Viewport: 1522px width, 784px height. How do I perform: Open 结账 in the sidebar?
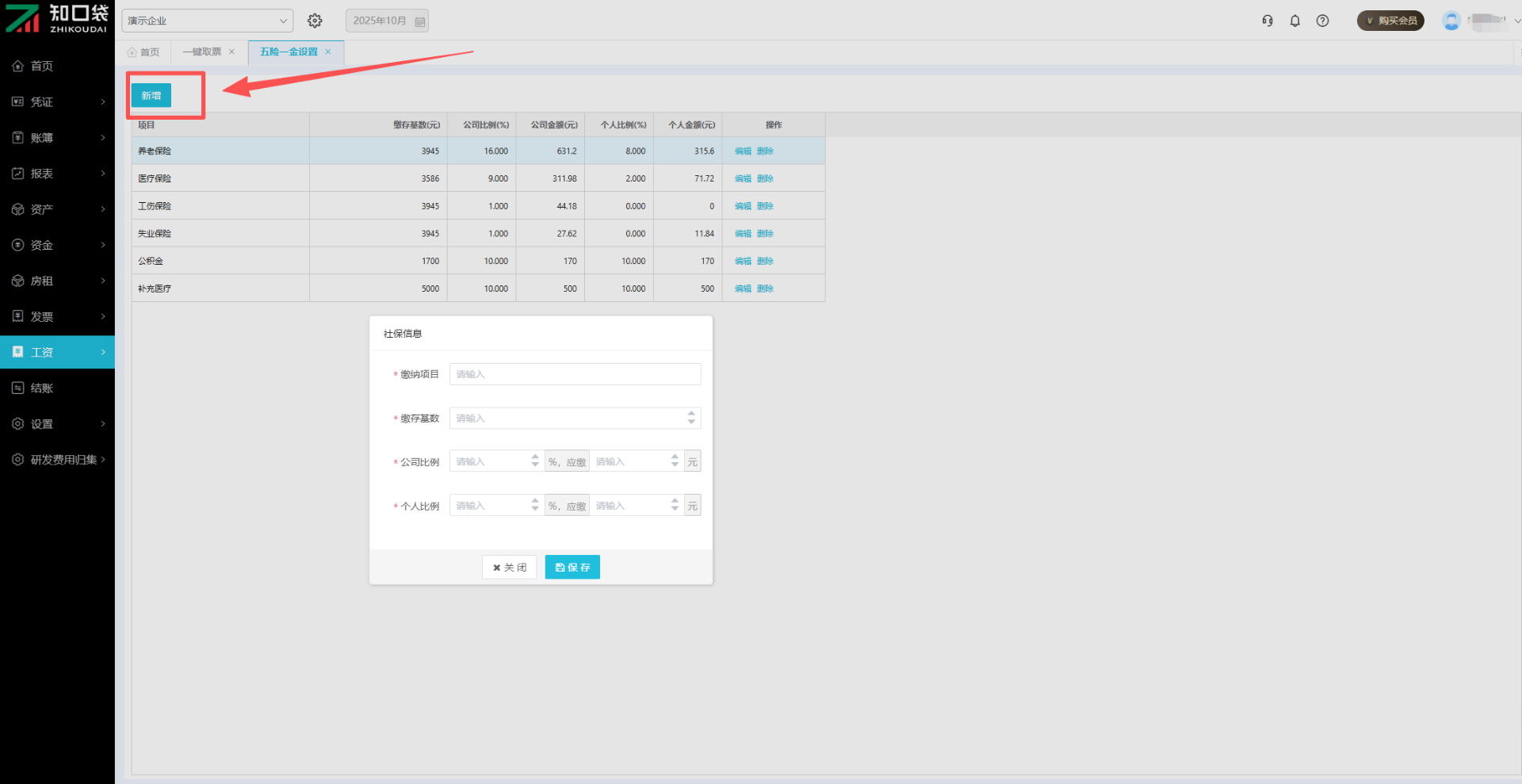(42, 388)
